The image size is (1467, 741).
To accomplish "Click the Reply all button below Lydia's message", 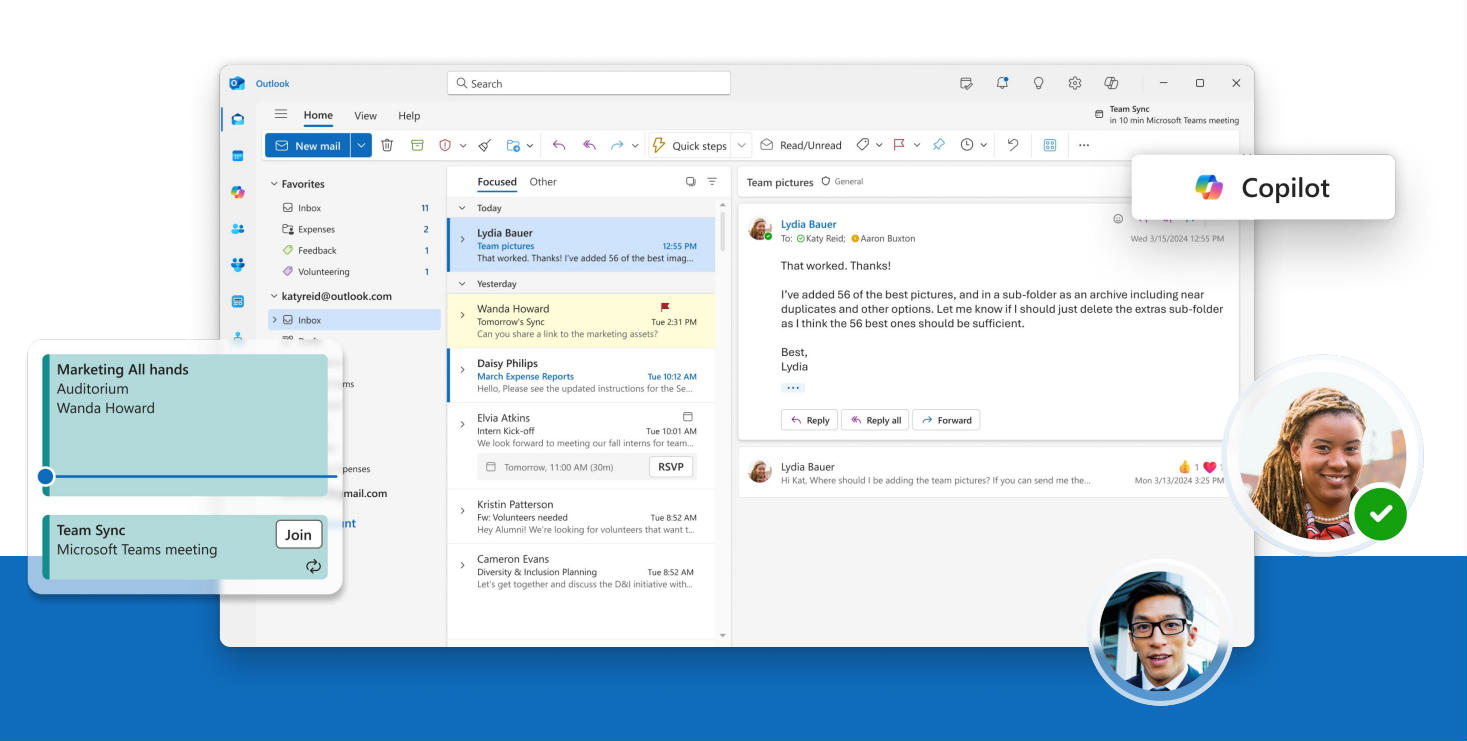I will [x=875, y=420].
